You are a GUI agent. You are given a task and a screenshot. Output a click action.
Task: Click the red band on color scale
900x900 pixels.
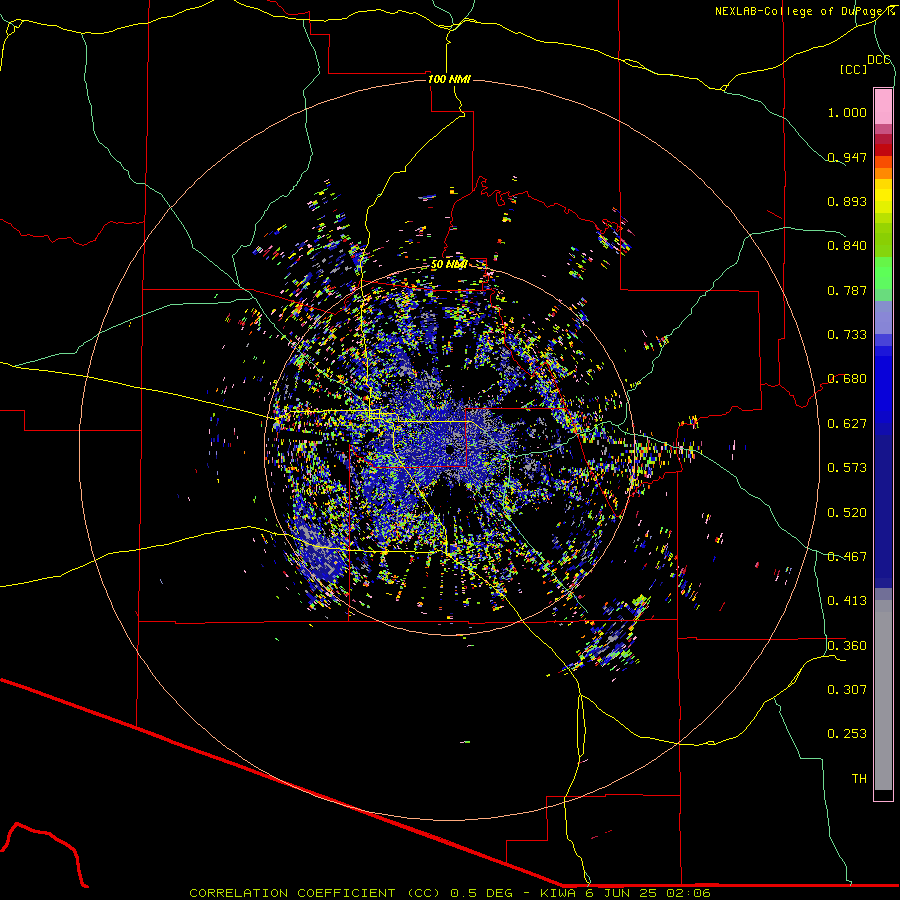click(883, 150)
